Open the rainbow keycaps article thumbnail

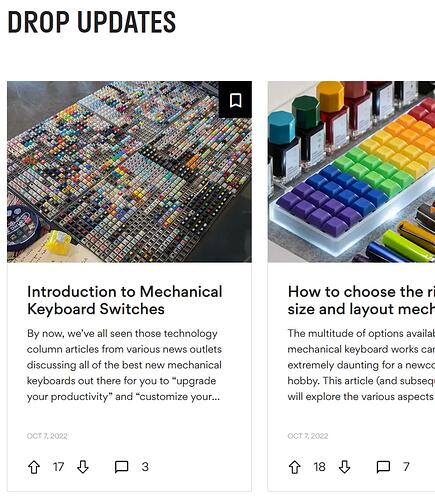[x=351, y=172]
